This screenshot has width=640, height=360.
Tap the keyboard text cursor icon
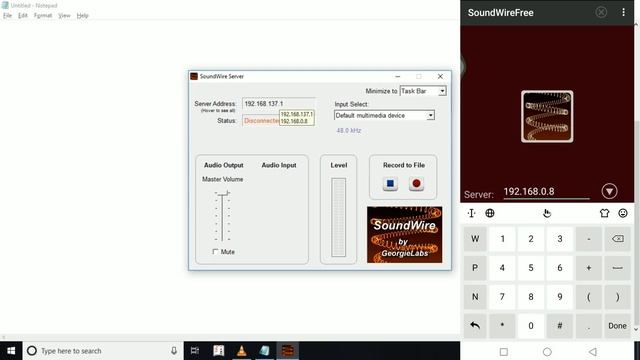(471, 213)
